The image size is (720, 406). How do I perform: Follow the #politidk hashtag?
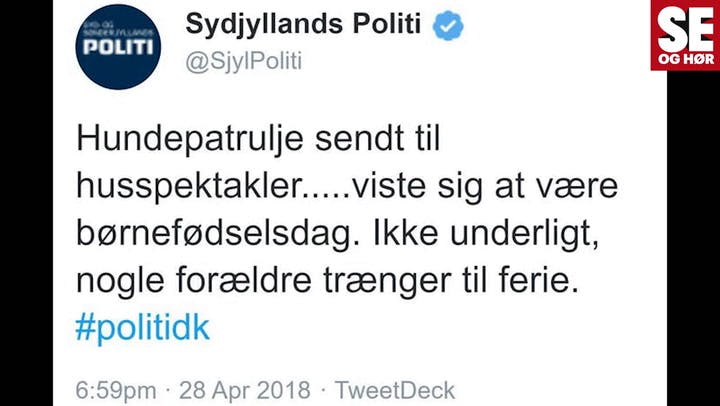[143, 329]
